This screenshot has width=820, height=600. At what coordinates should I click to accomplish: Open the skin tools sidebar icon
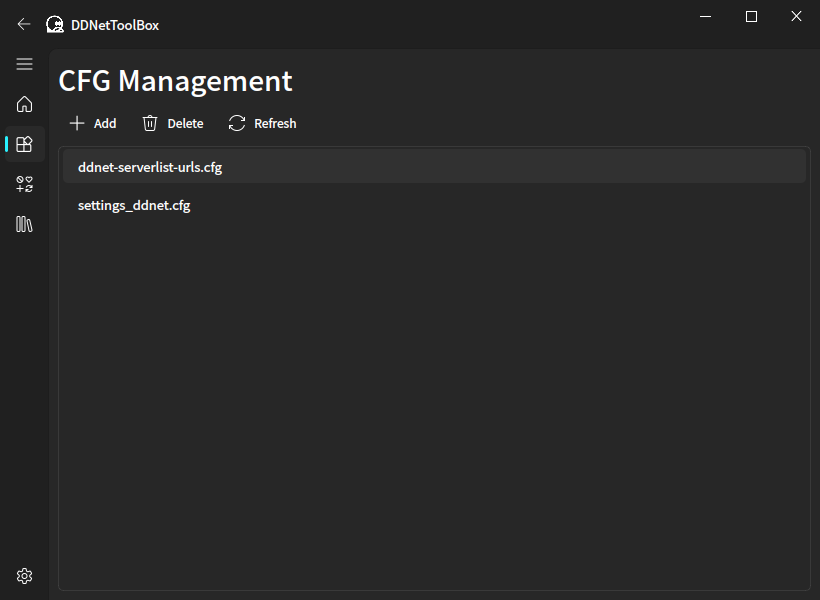coord(24,184)
